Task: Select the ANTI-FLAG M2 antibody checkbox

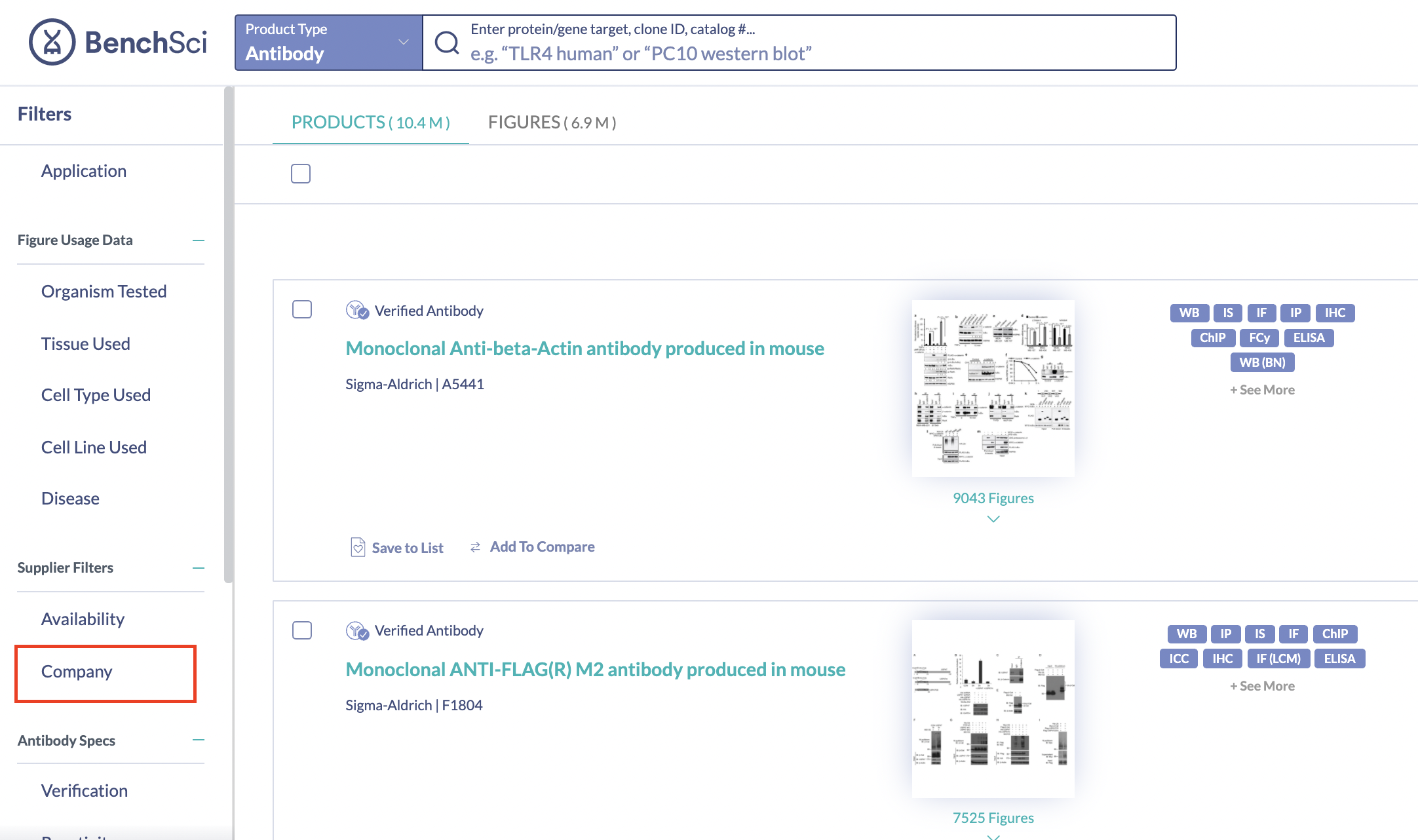Action: (x=302, y=630)
